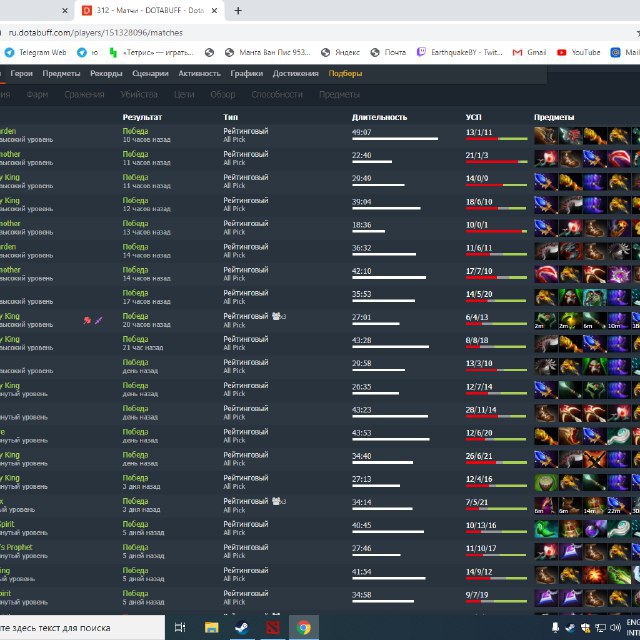Switch to the Обзор tab
The image size is (640, 640).
[222, 95]
